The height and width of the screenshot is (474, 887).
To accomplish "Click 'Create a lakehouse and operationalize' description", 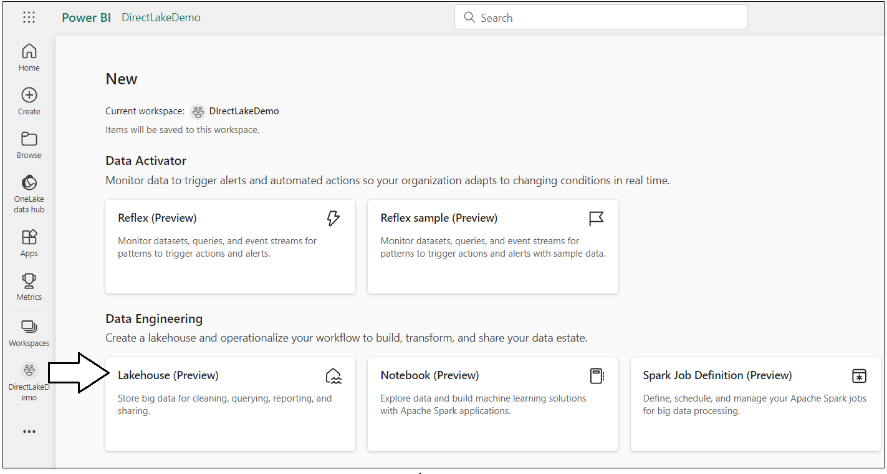I will pos(346,338).
